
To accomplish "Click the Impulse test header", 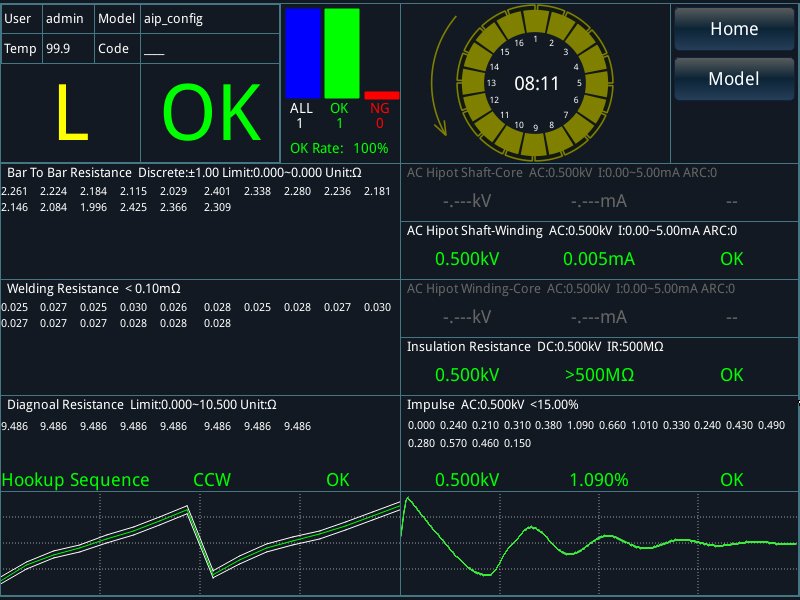I will (x=492, y=405).
